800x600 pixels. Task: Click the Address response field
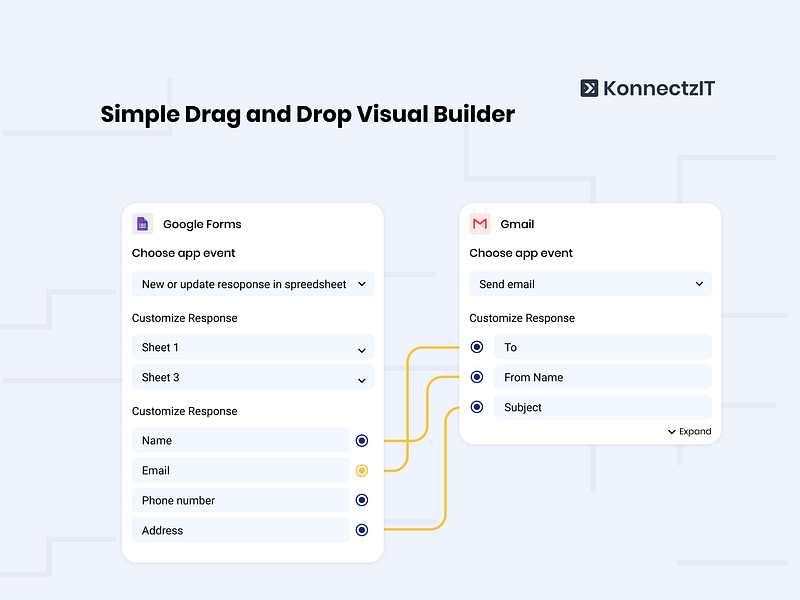240,530
